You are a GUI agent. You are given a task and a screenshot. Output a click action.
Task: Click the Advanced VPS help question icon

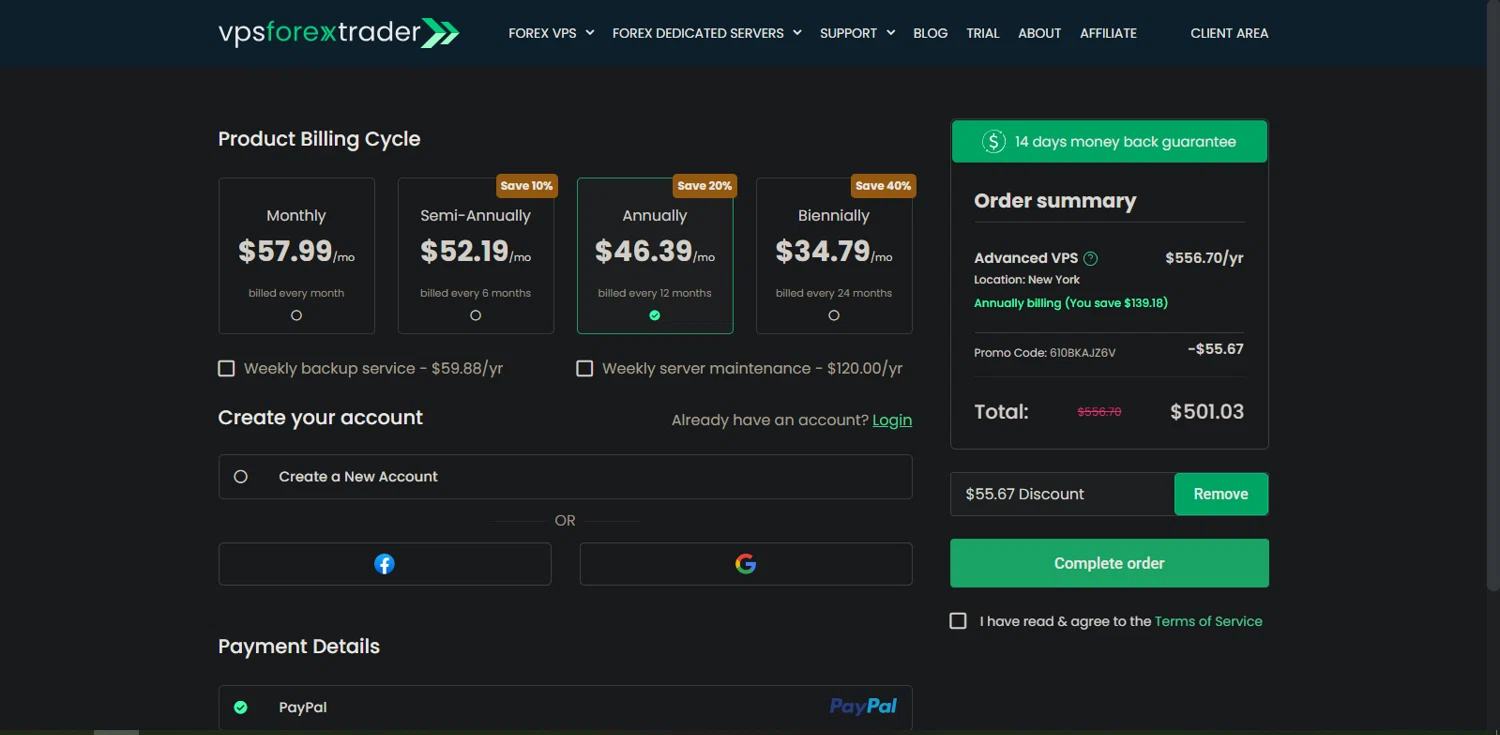pos(1091,258)
